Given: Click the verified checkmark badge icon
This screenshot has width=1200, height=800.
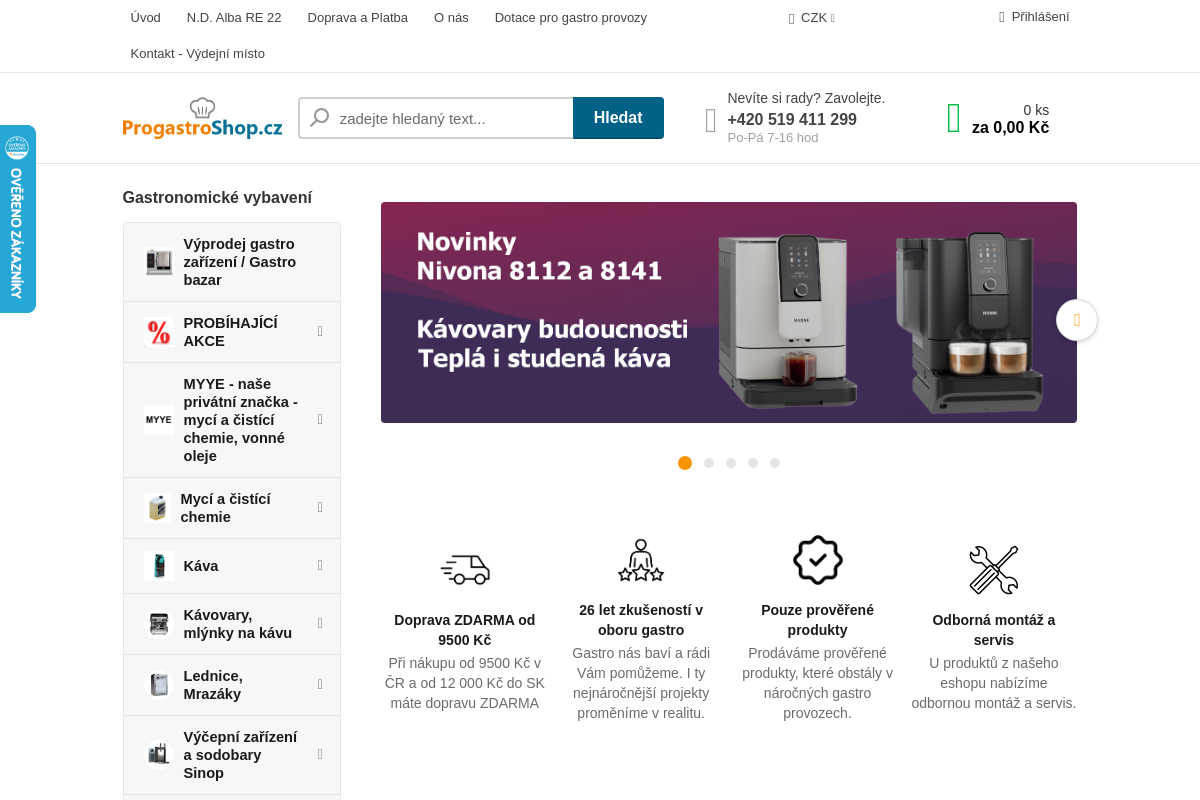Looking at the screenshot, I should tap(818, 560).
